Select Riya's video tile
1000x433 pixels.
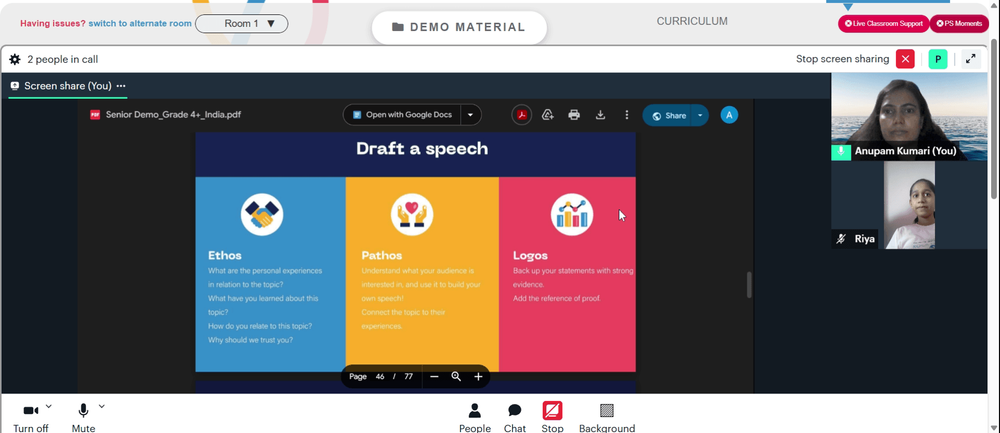click(x=909, y=205)
